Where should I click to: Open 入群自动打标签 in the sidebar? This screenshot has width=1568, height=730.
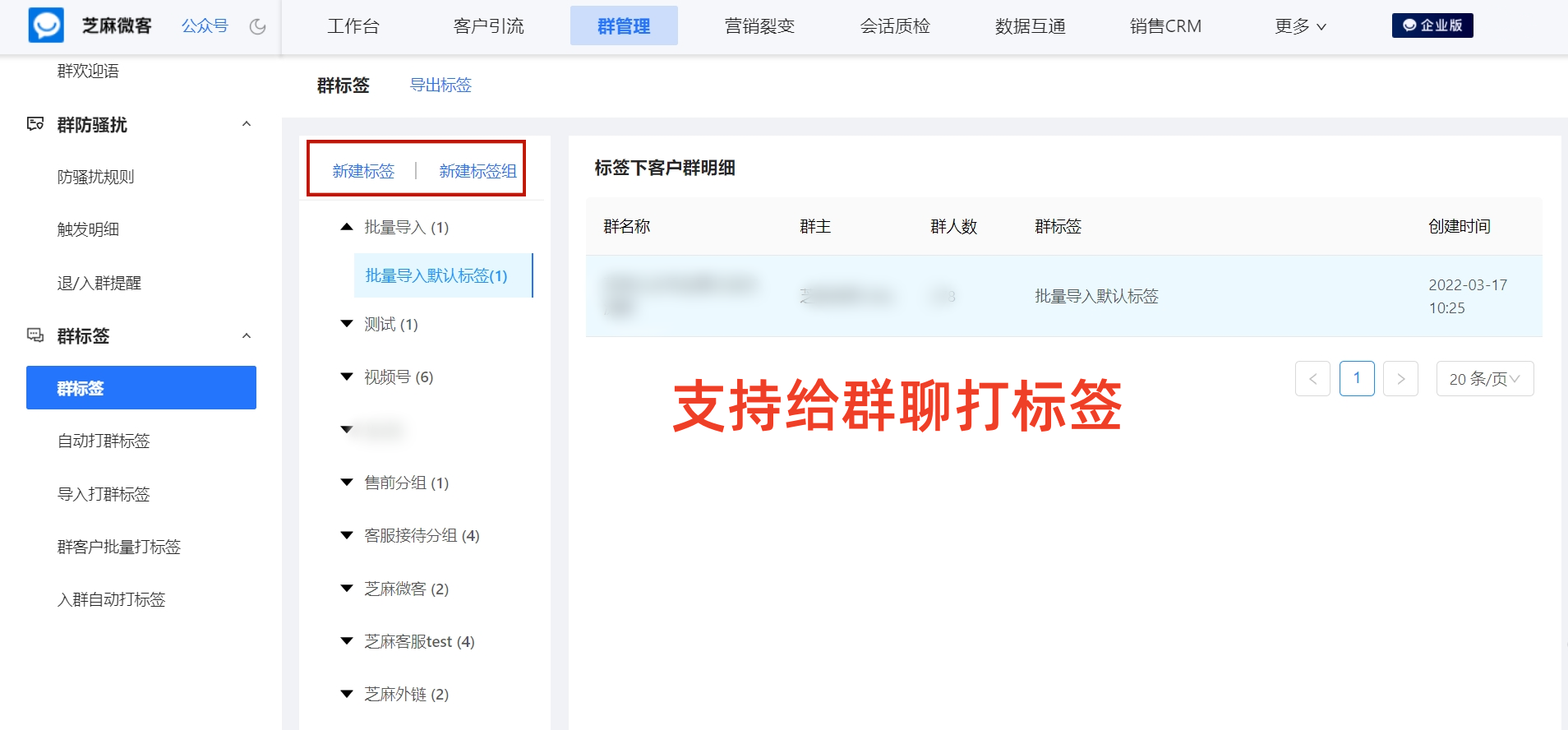(111, 599)
